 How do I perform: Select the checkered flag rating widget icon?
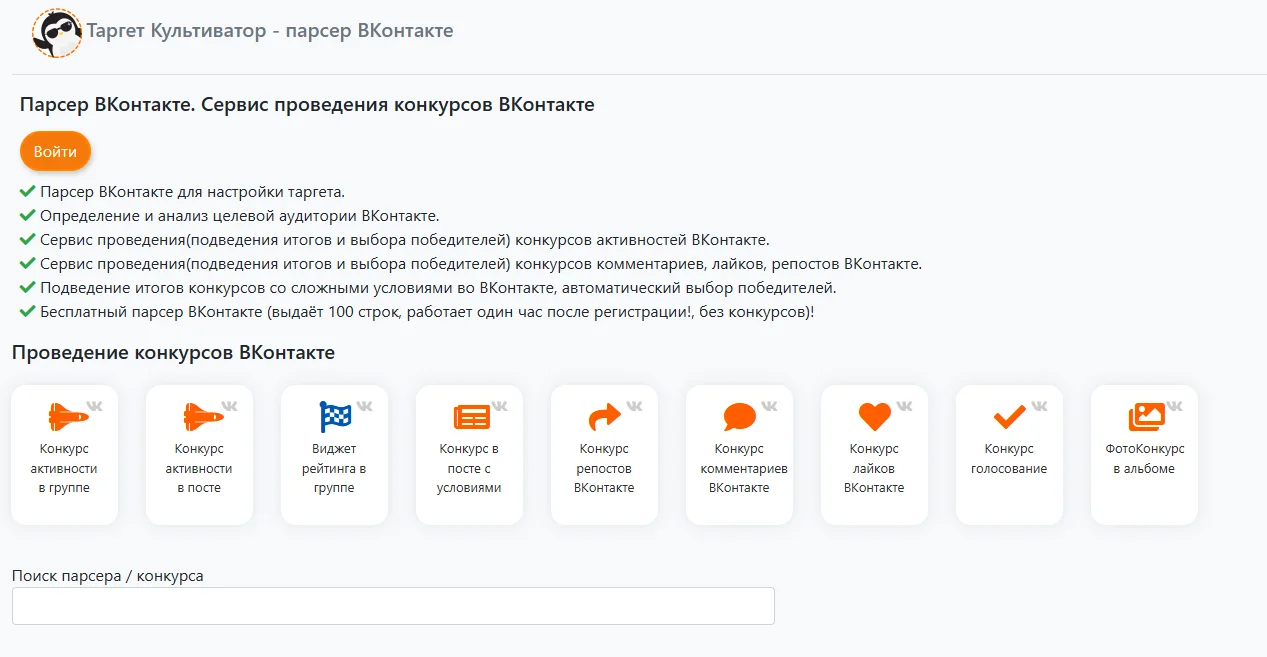click(x=336, y=416)
